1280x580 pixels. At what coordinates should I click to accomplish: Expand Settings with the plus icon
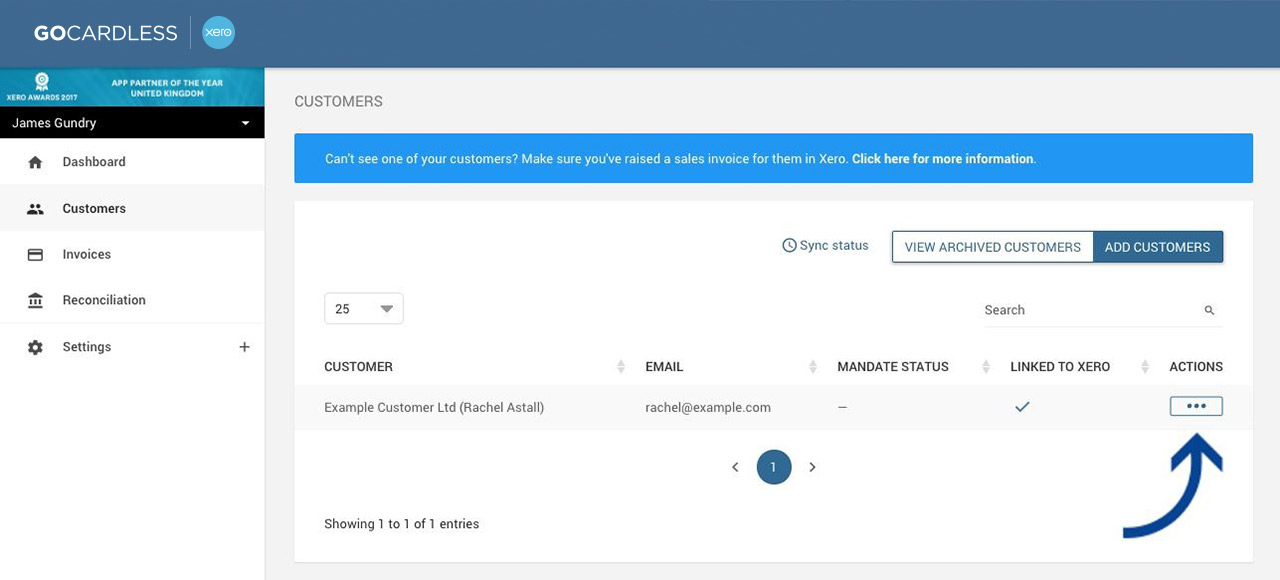244,347
